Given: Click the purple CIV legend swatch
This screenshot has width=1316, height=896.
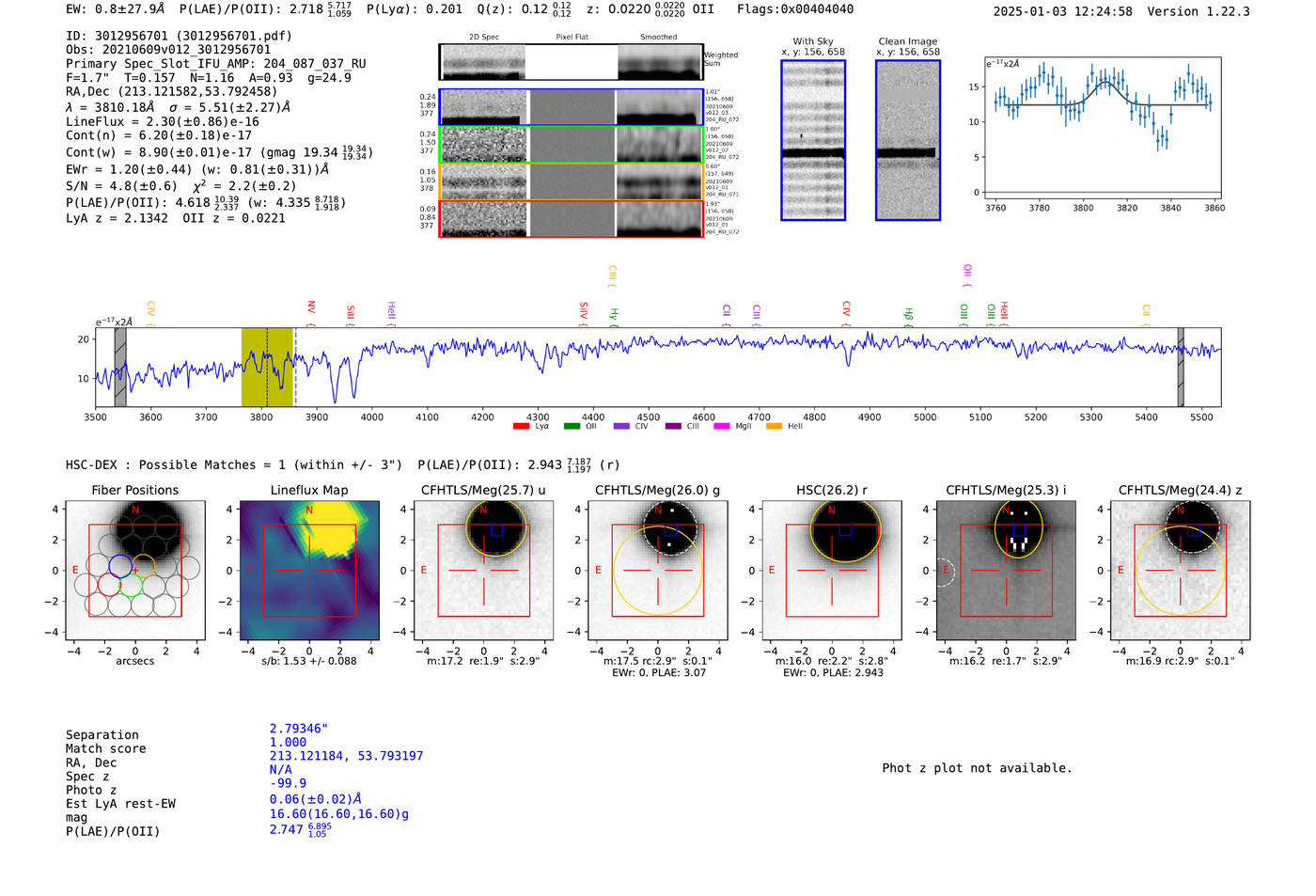Looking at the screenshot, I should tap(621, 427).
